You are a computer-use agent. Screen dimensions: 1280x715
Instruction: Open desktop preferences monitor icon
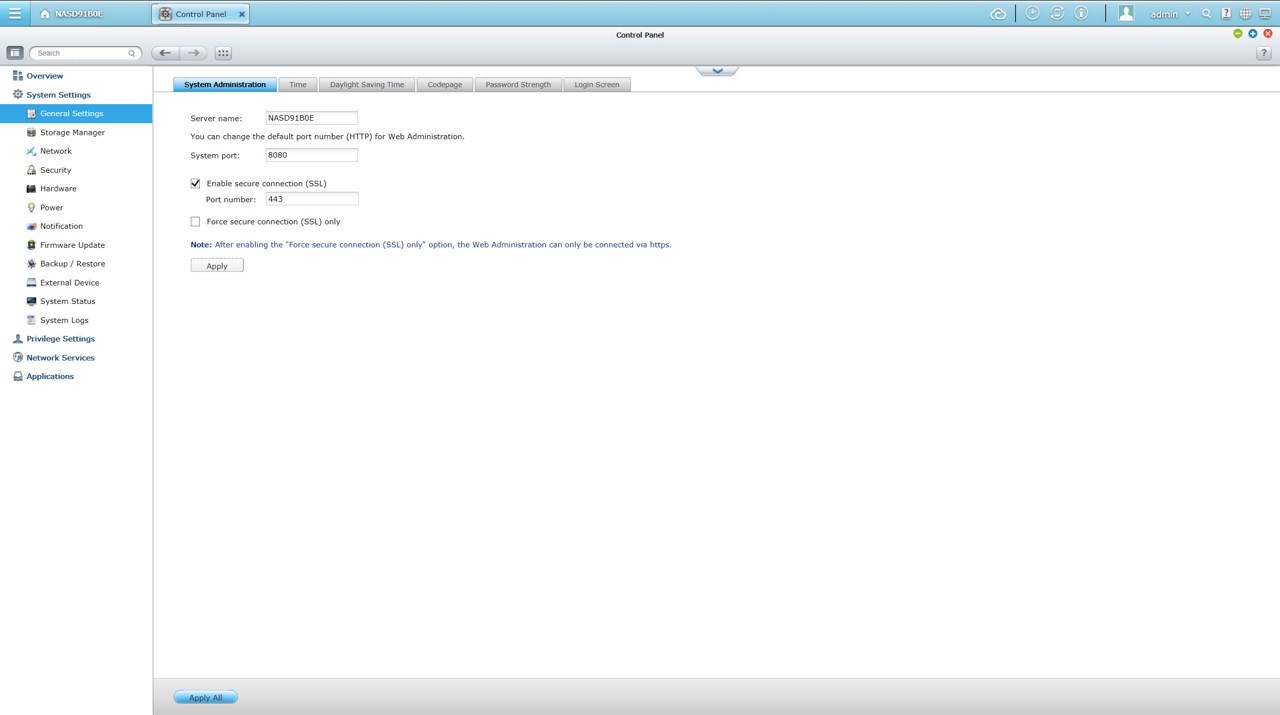click(x=1265, y=14)
